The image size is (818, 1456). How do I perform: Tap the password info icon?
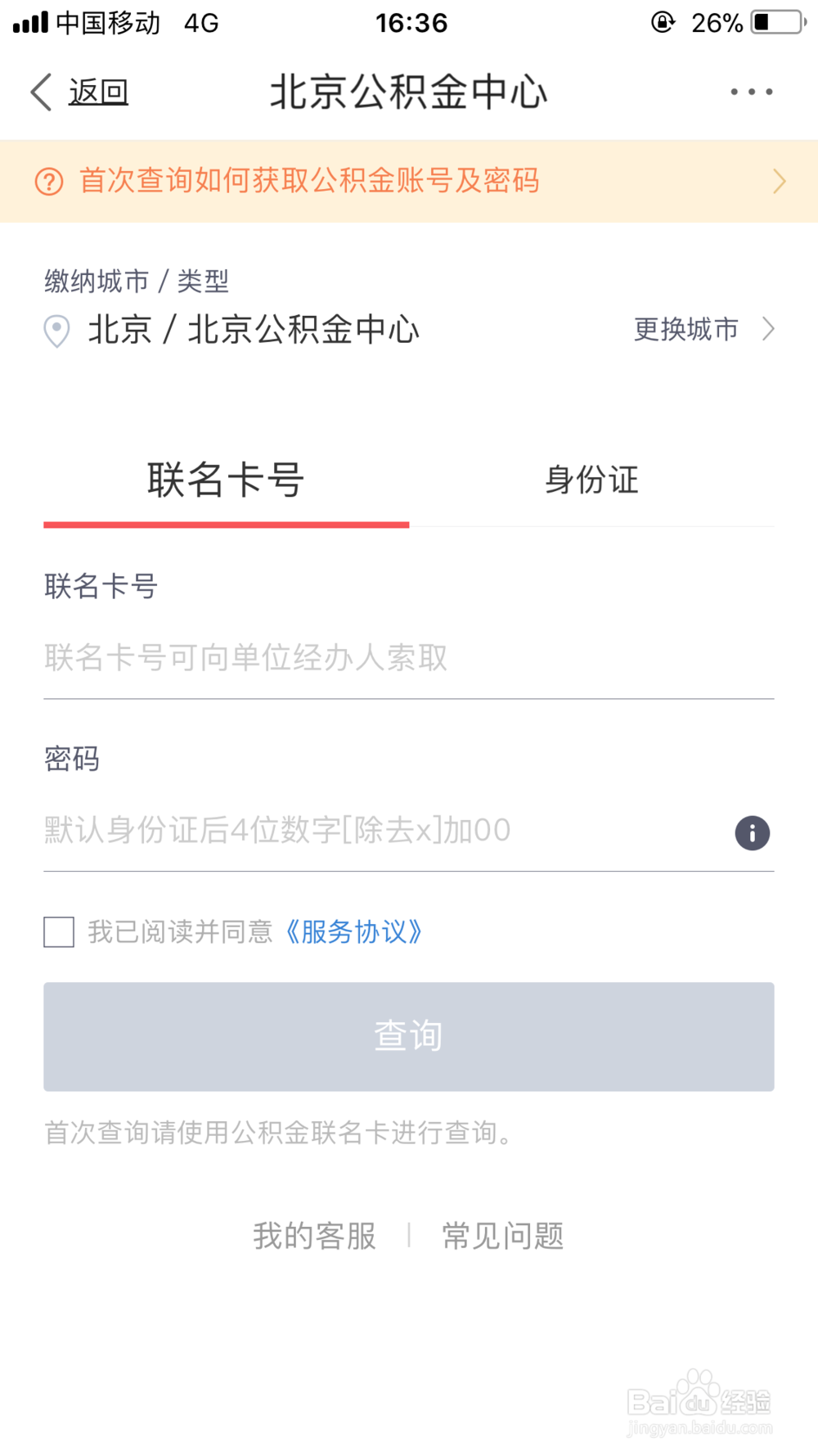click(752, 833)
